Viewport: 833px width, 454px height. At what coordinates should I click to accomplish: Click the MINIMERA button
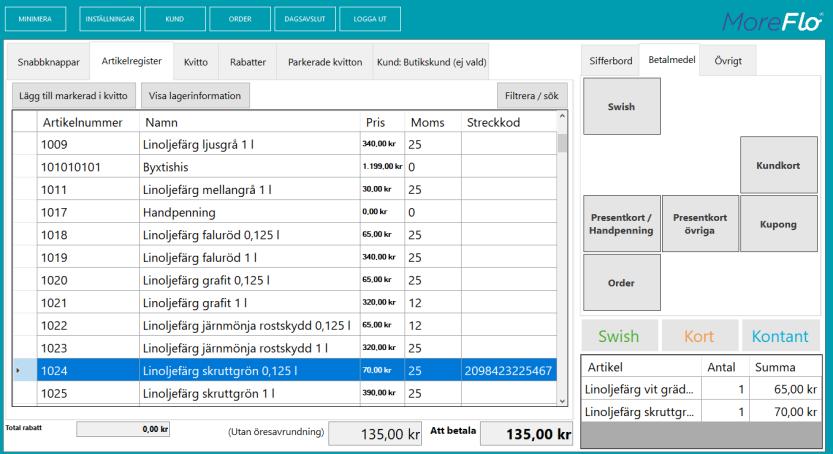coord(36,19)
